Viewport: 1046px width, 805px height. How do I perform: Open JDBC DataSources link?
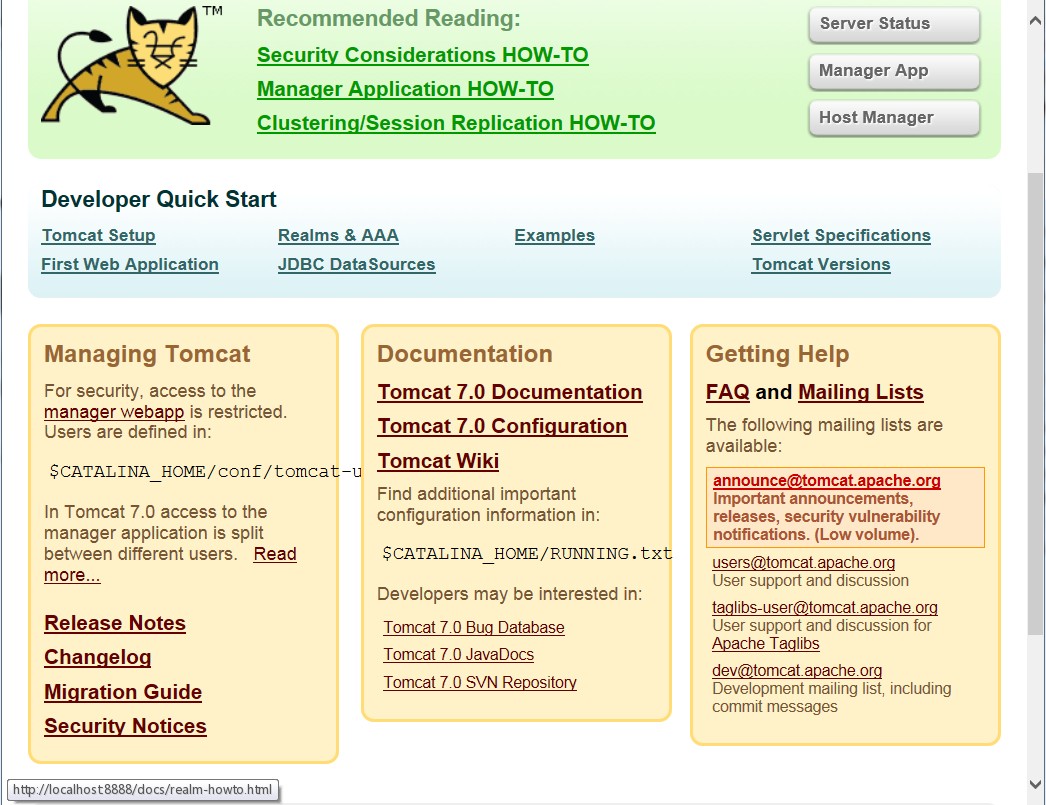tap(356, 264)
